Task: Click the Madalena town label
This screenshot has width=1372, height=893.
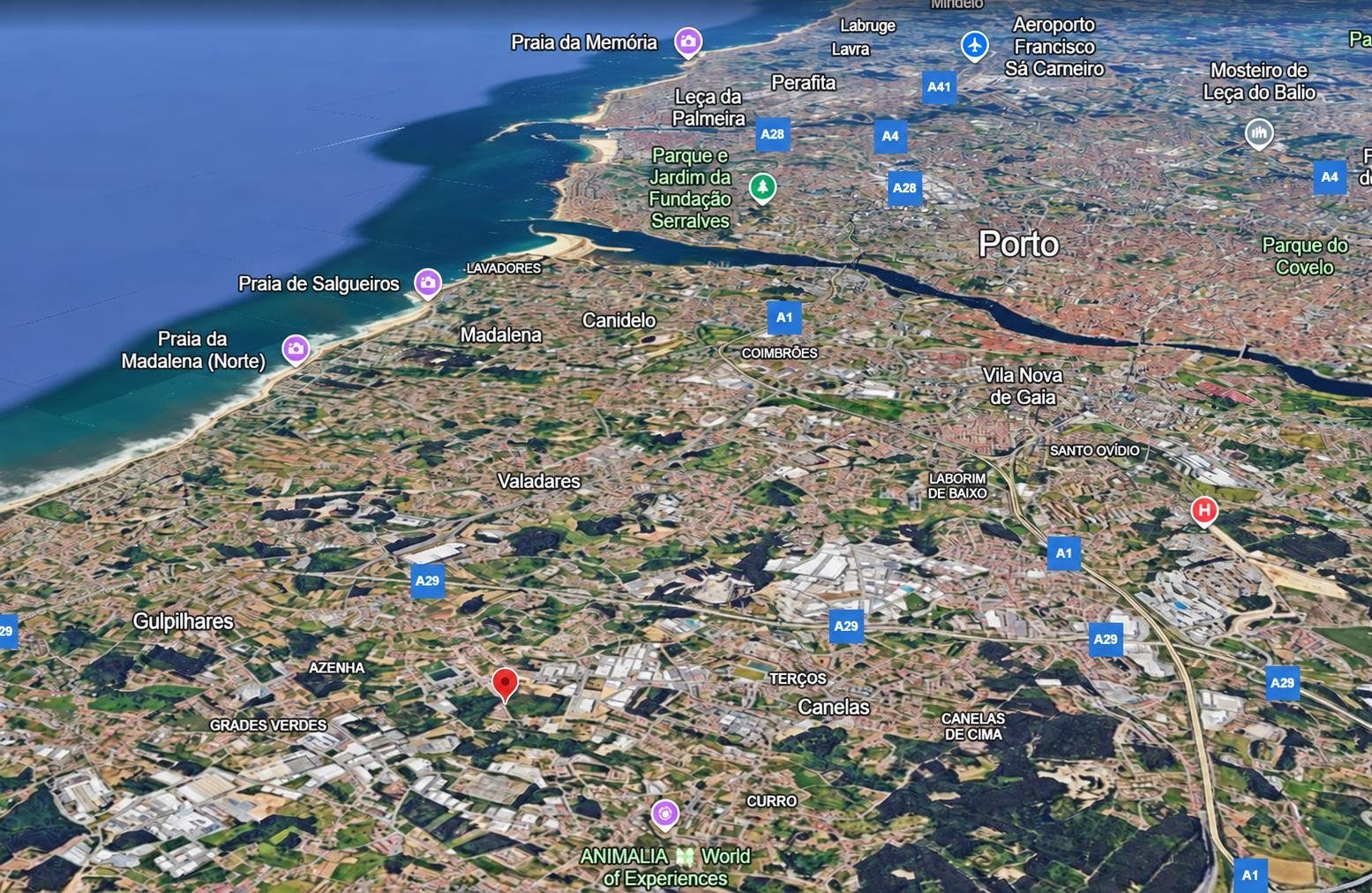Action: (x=501, y=334)
